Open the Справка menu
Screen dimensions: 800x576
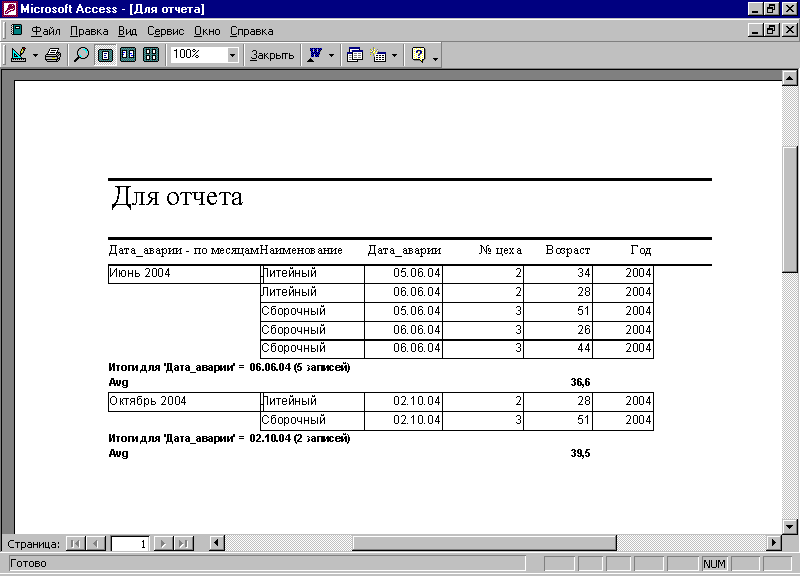pos(252,31)
